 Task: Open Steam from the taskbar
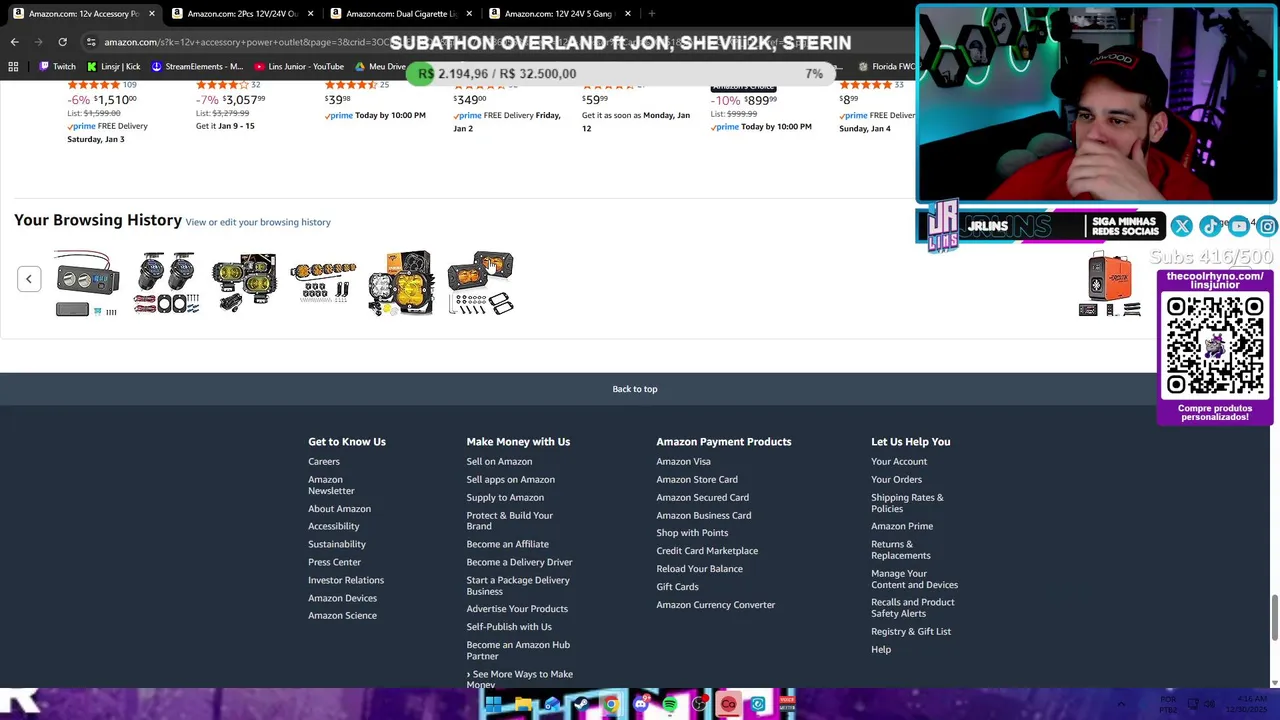coord(581,705)
